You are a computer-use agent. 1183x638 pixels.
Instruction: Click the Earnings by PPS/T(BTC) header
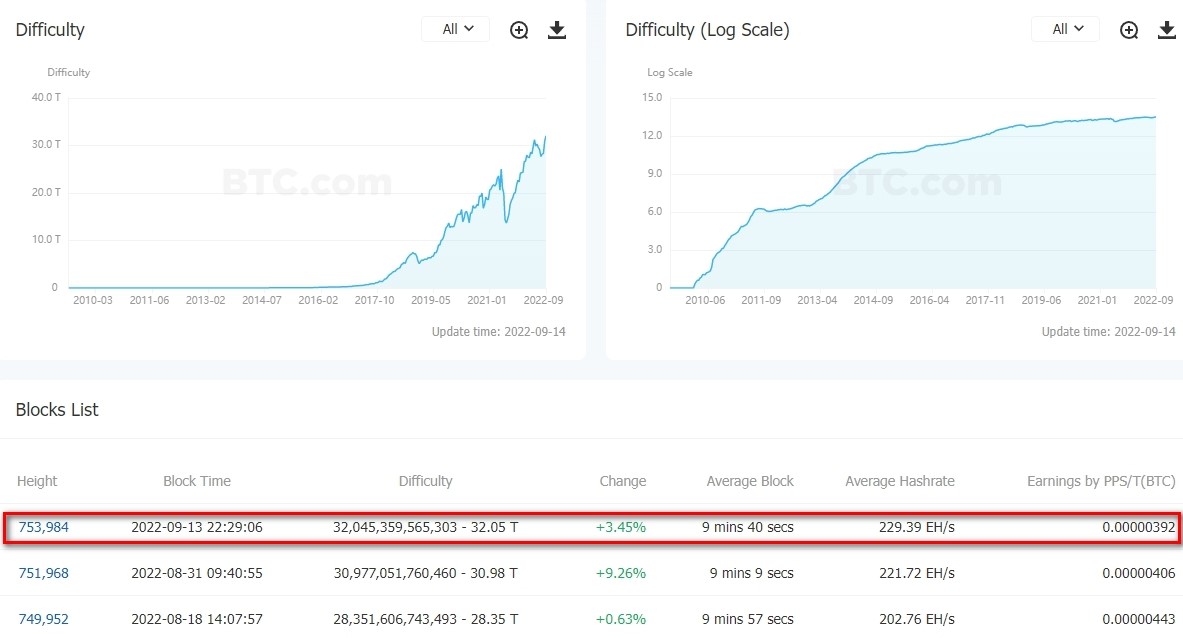coord(1101,481)
